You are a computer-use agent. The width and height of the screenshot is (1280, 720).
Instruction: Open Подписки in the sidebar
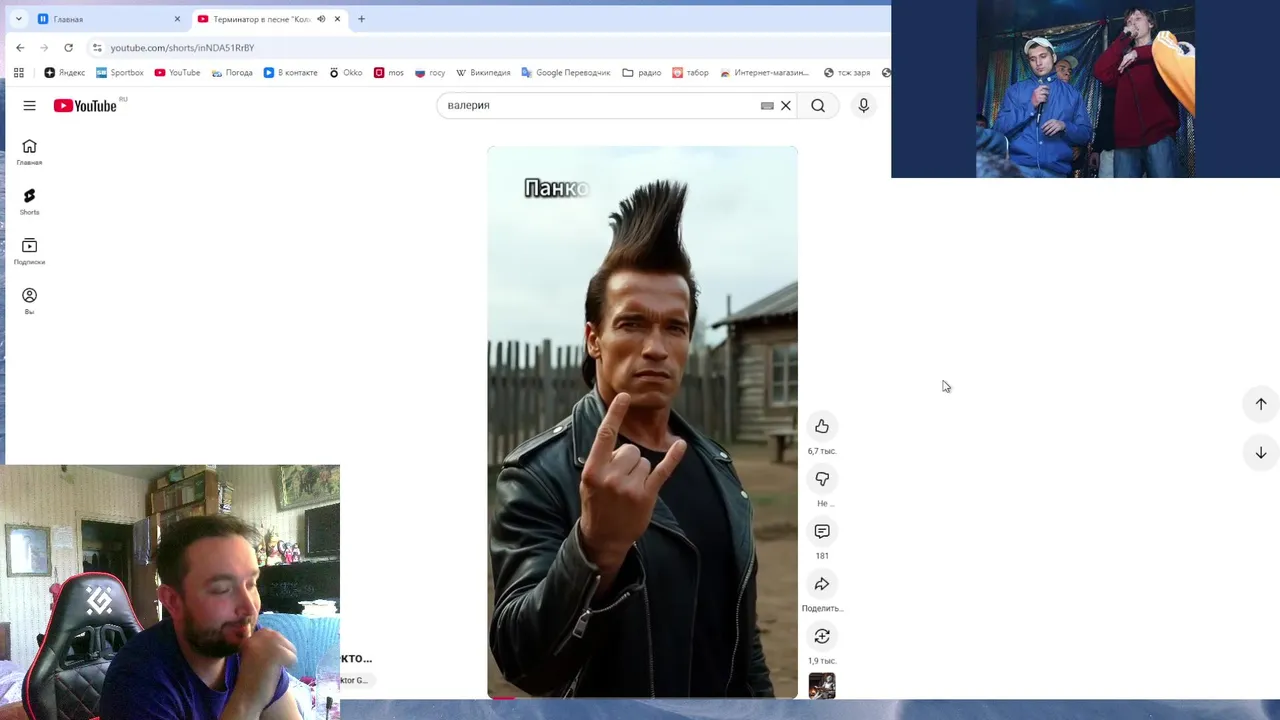[29, 252]
